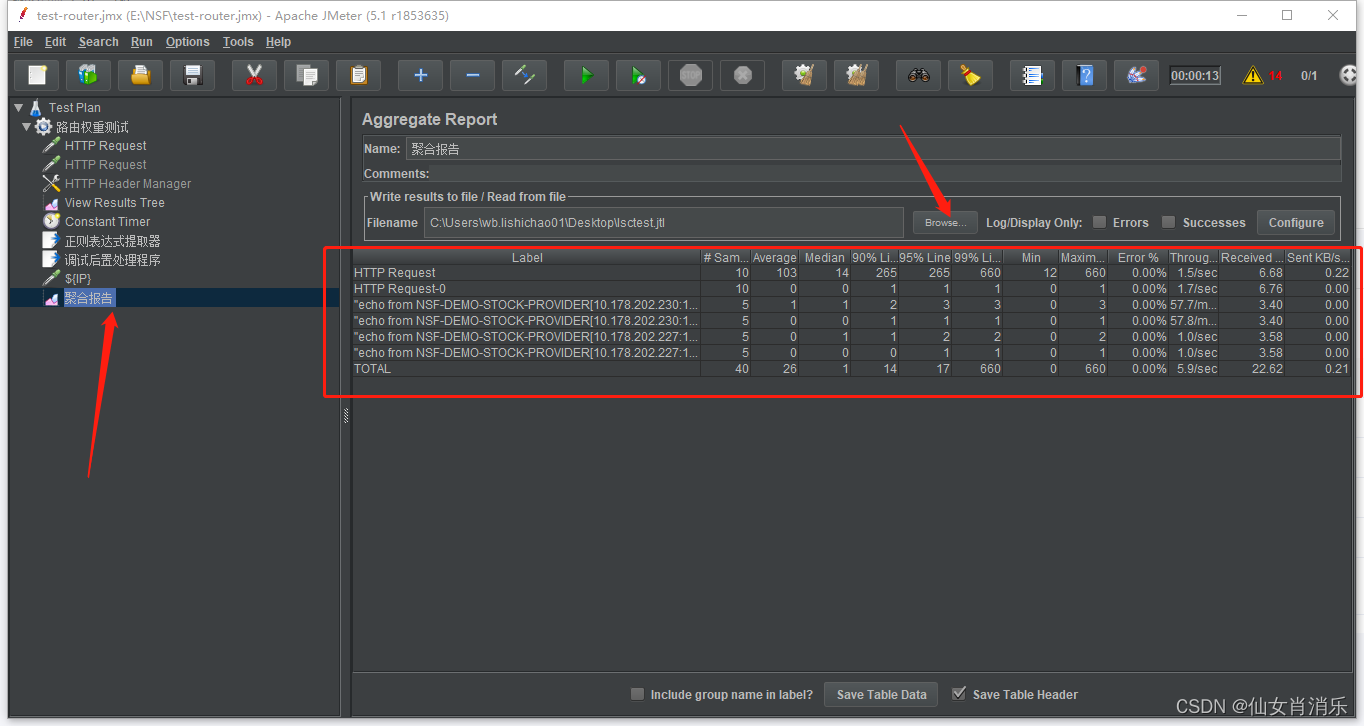Open the Help menu
This screenshot has height=726, width=1364.
(278, 42)
